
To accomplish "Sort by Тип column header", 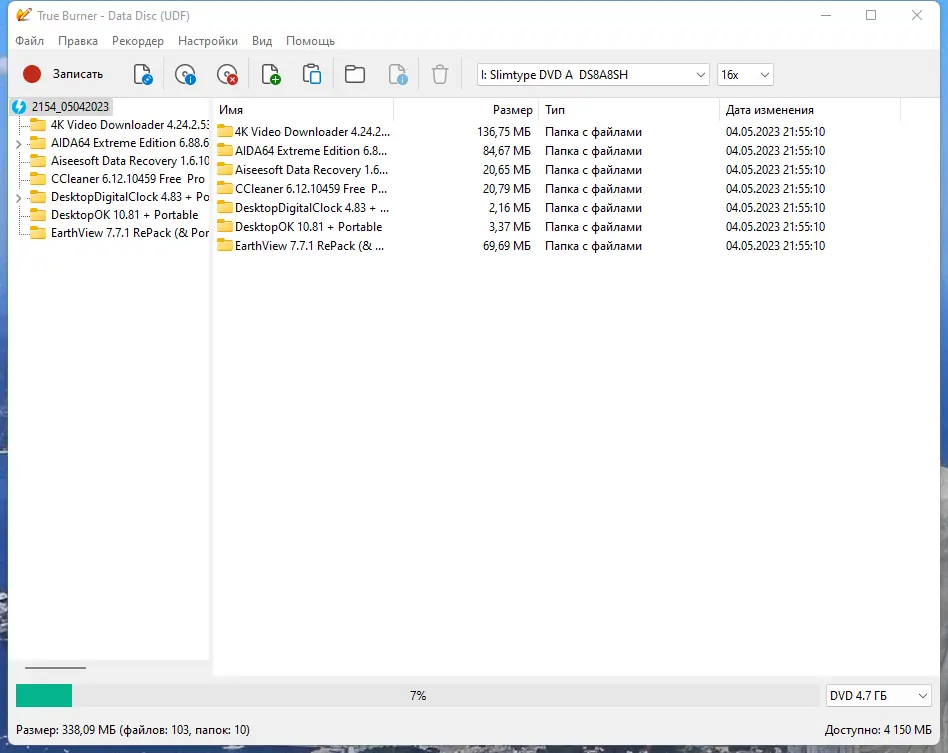I will tap(629, 110).
